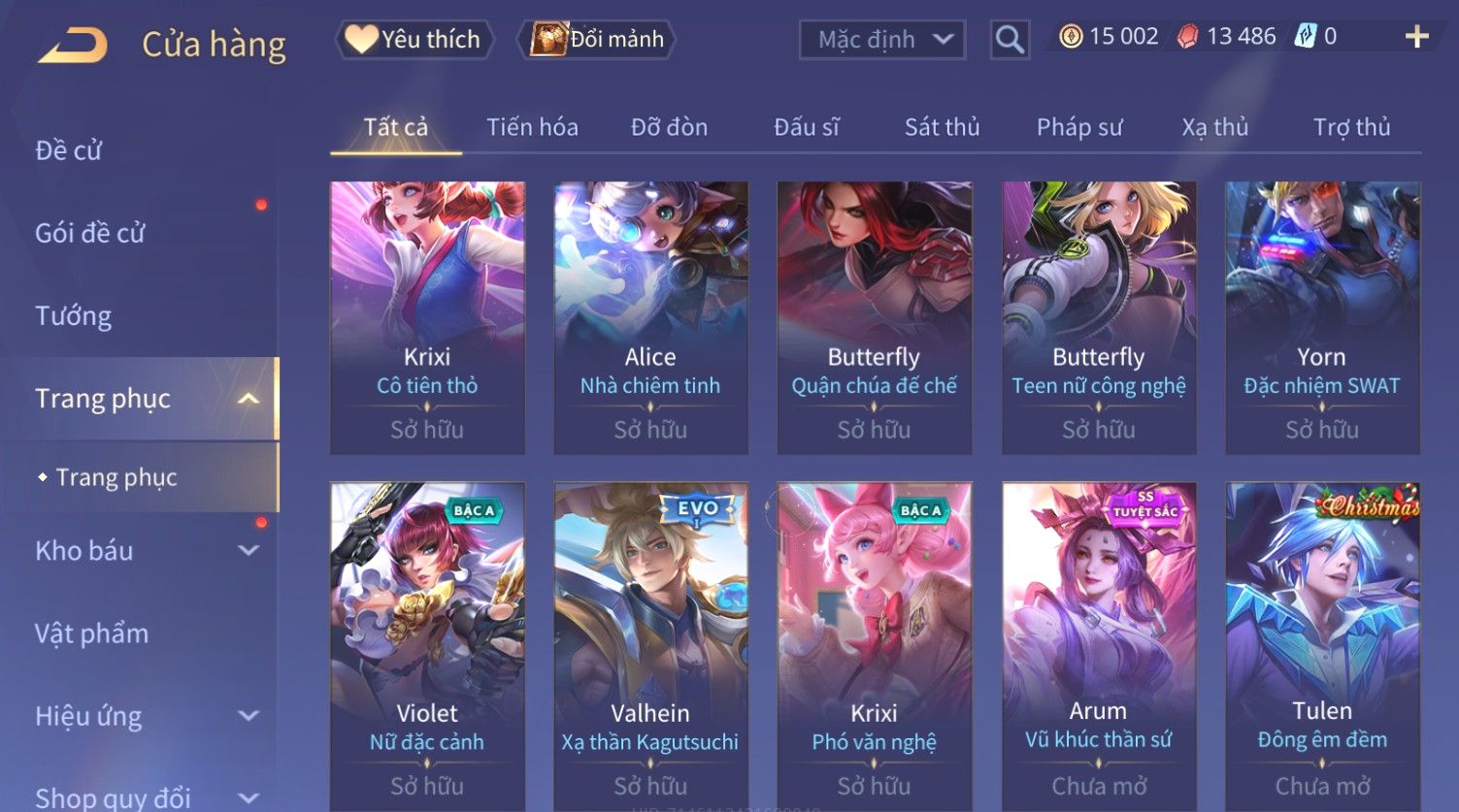This screenshot has width=1459, height=812.
Task: Switch to the Sát thủ tab
Action: tap(942, 127)
